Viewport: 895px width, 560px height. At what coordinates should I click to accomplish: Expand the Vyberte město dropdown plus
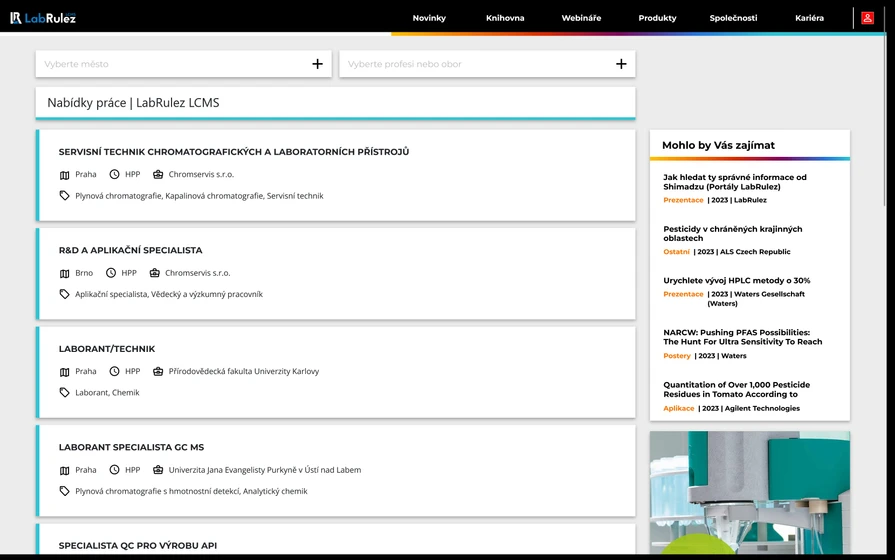317,64
